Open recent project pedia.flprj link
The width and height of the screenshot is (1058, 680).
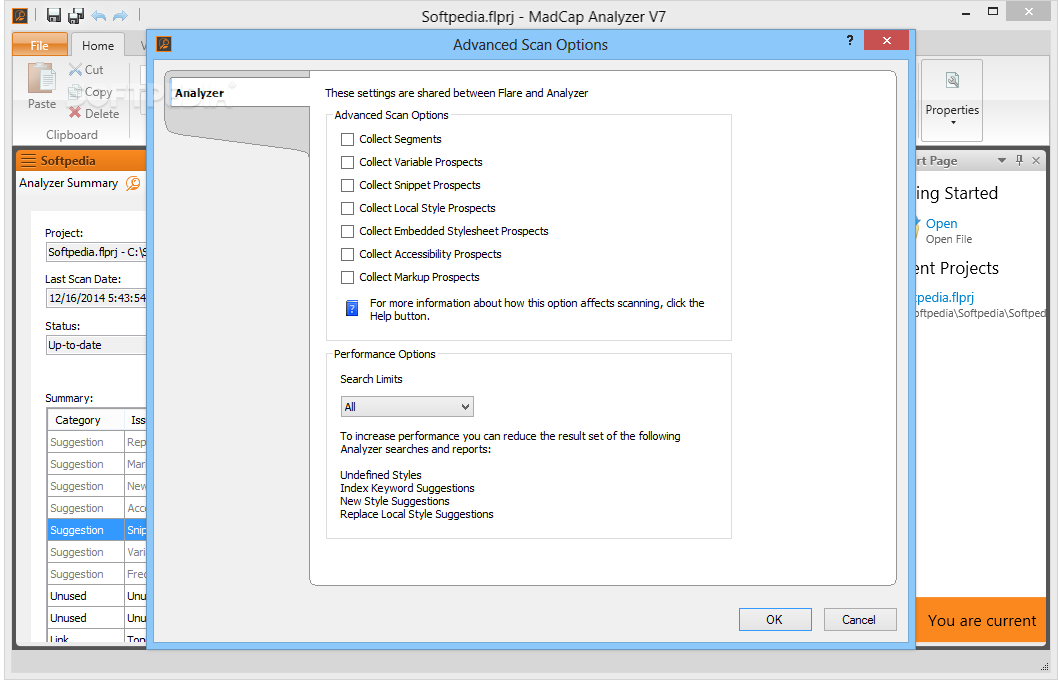tap(944, 298)
